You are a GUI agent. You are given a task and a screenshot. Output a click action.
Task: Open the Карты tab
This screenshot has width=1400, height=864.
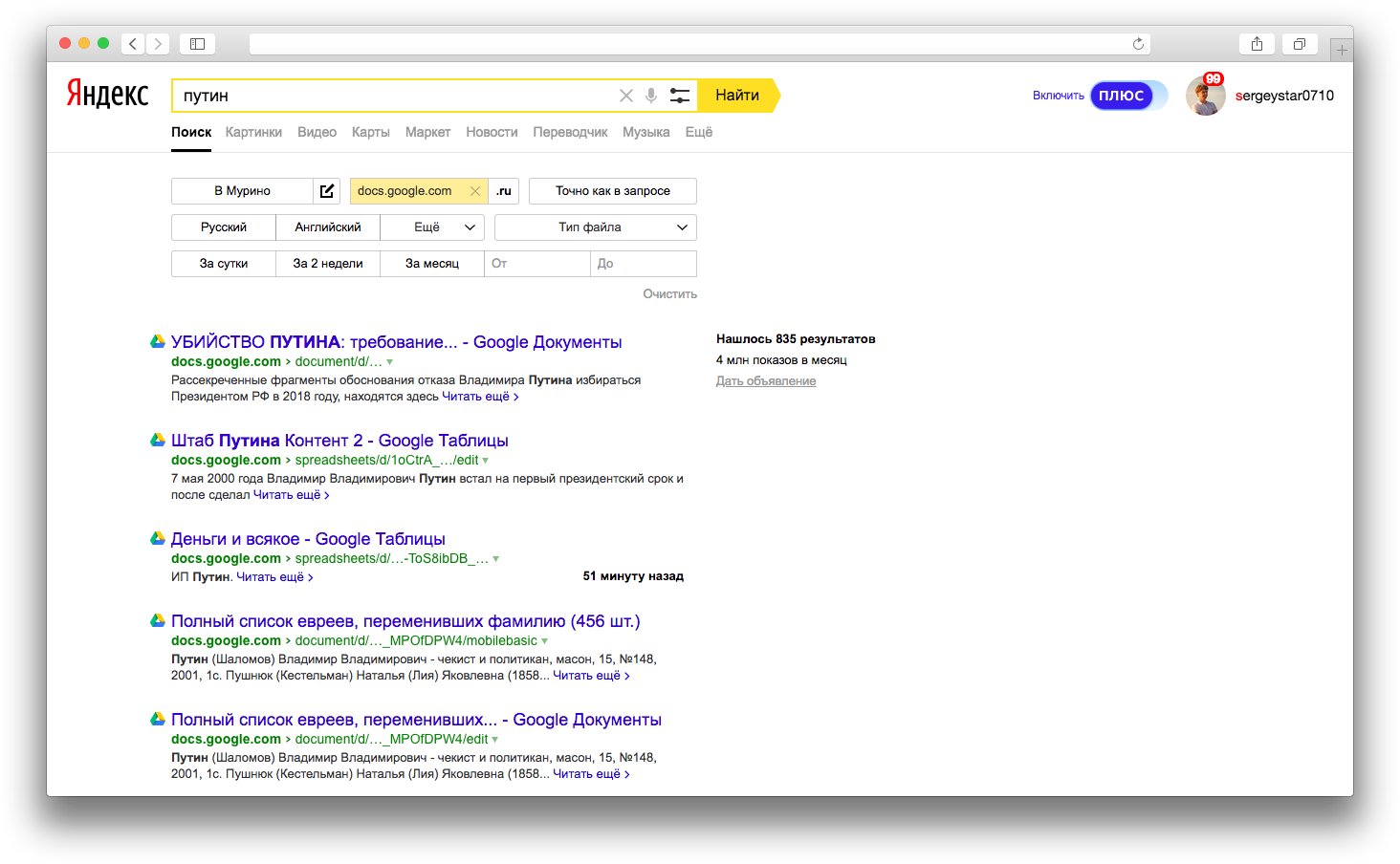click(370, 132)
